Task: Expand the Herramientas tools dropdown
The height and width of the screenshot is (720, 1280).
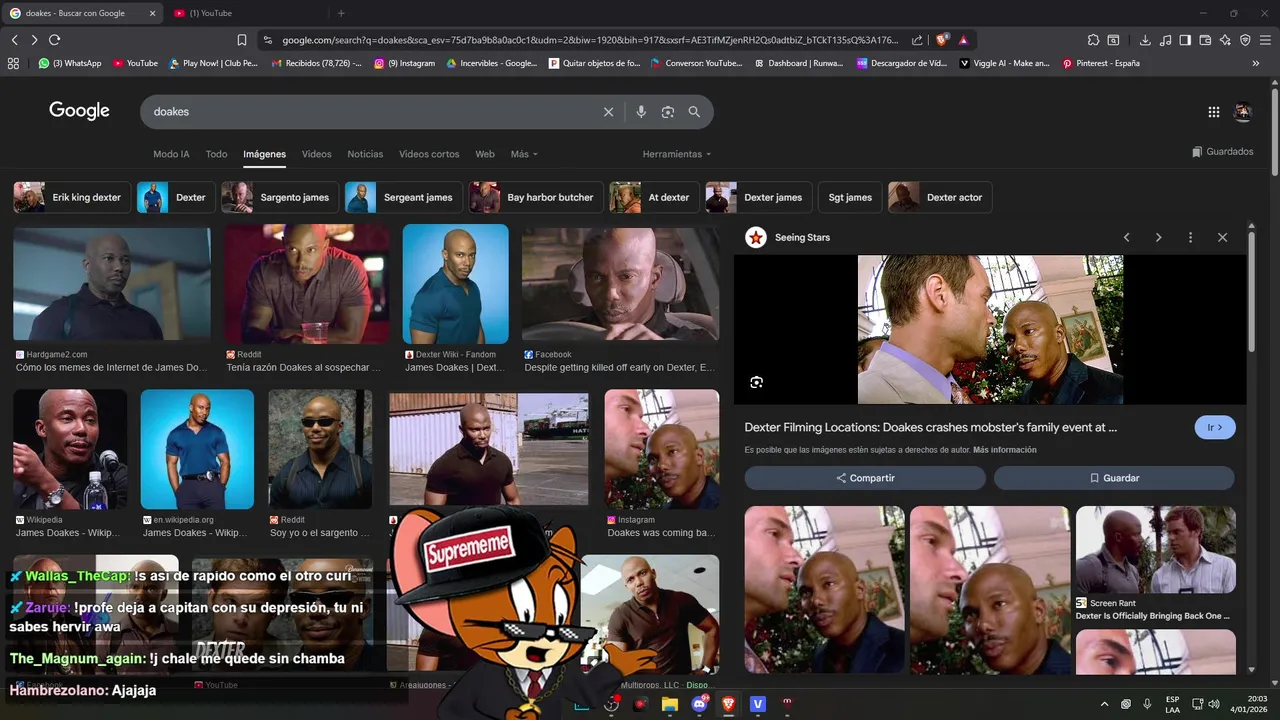Action: coord(677,154)
